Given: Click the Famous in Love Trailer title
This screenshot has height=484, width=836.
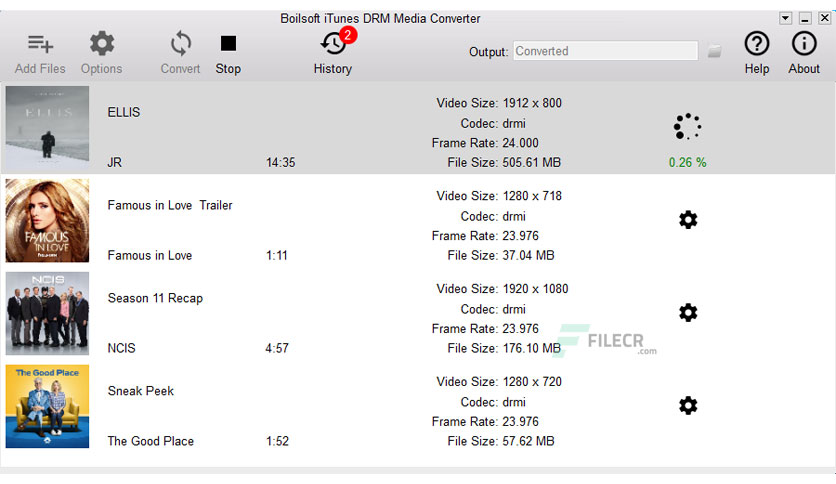Looking at the screenshot, I should 170,205.
